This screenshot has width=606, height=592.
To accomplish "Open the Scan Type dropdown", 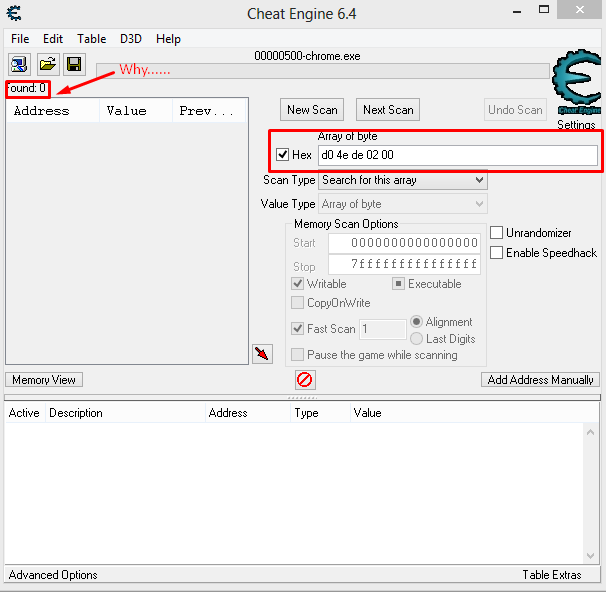I will 403,180.
